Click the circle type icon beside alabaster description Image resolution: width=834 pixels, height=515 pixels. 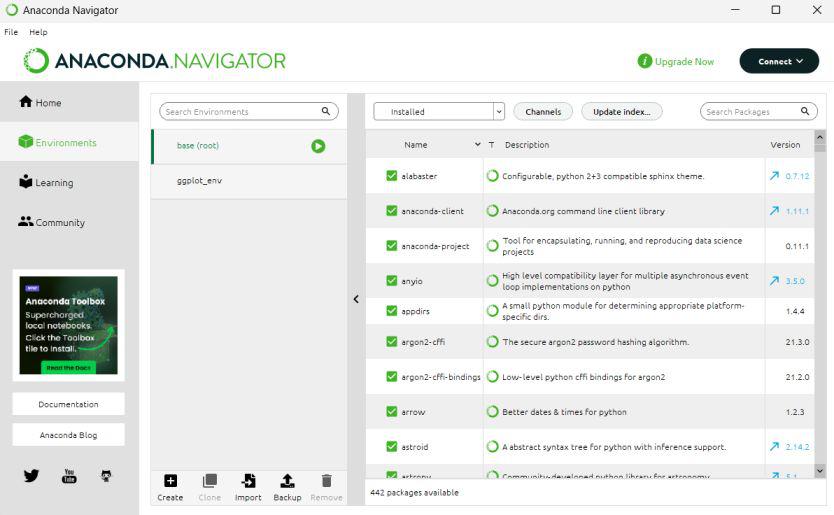click(493, 176)
